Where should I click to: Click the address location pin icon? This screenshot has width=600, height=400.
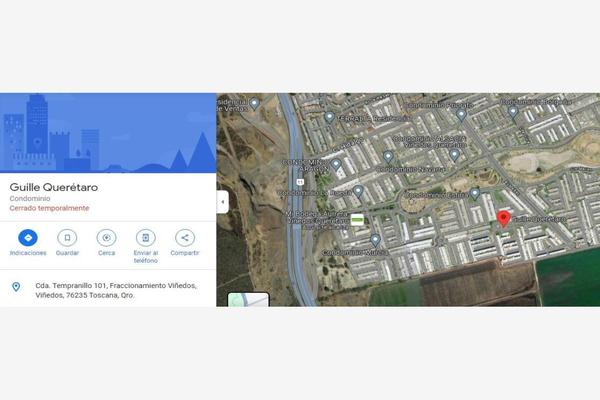[x=16, y=287]
